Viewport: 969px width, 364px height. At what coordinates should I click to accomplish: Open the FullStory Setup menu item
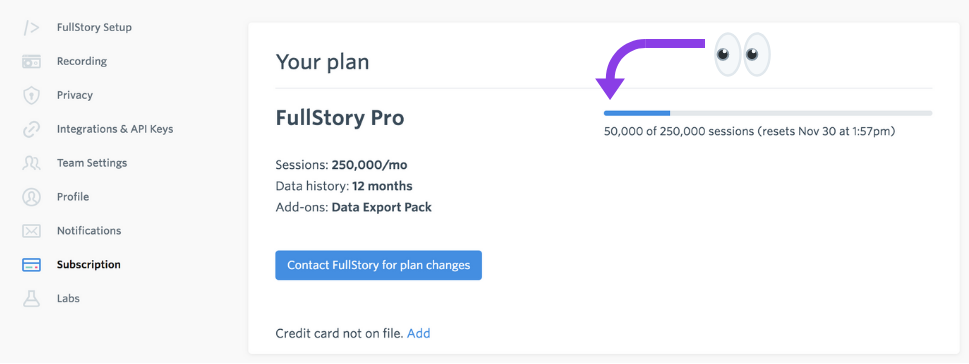[94, 27]
